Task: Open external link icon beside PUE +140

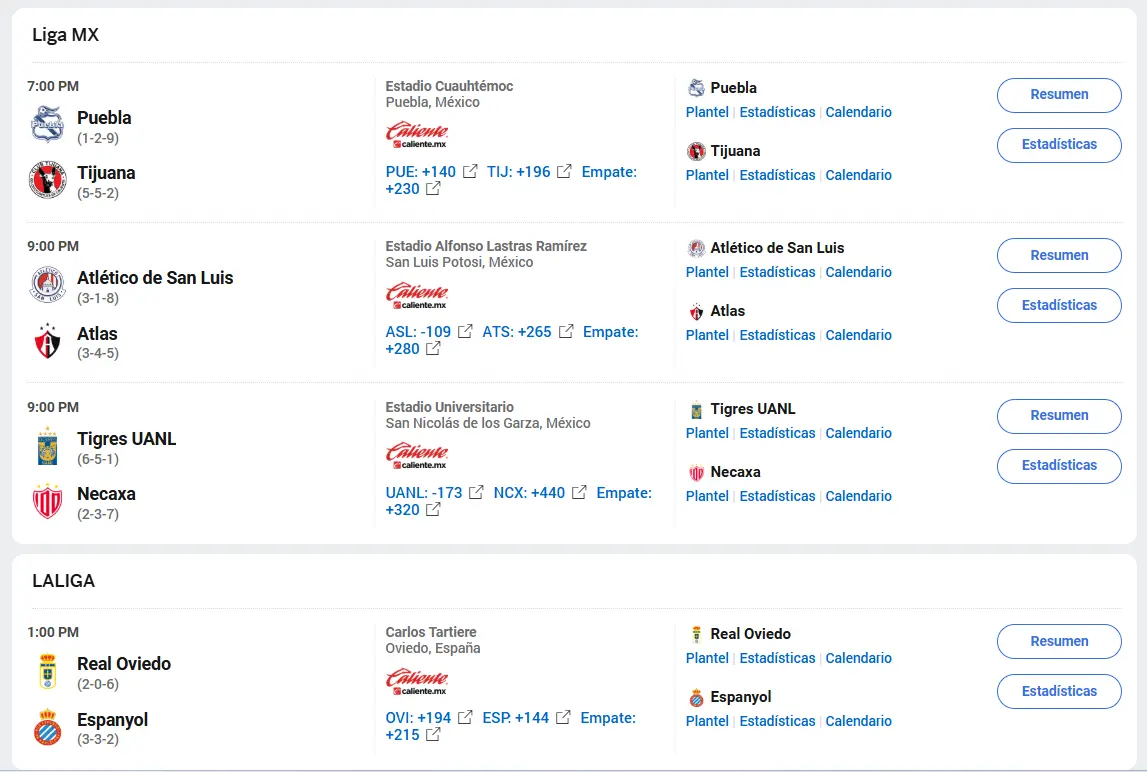Action: tap(470, 172)
